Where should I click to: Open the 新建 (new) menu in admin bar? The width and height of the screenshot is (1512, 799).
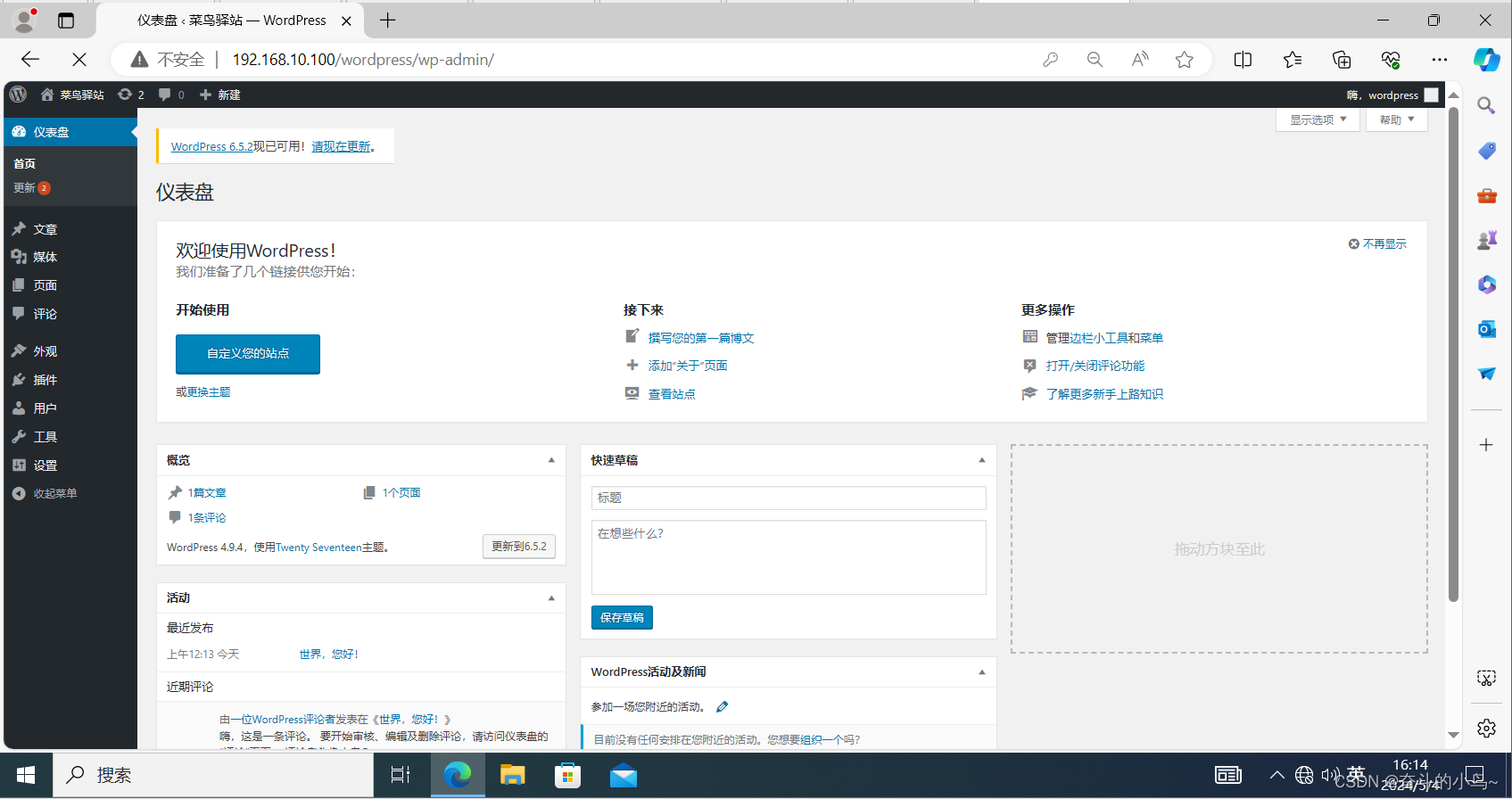[x=219, y=95]
